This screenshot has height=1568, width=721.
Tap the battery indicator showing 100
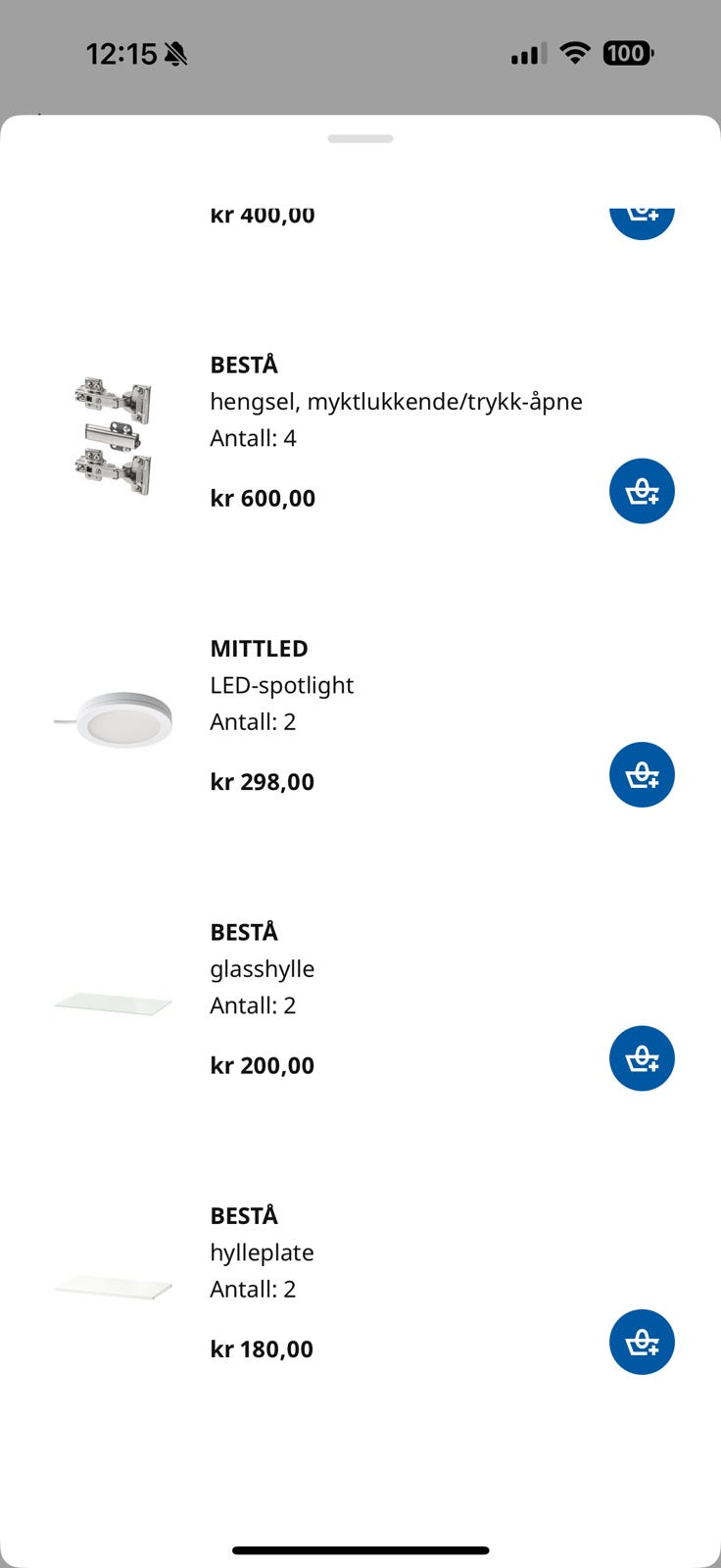(628, 53)
